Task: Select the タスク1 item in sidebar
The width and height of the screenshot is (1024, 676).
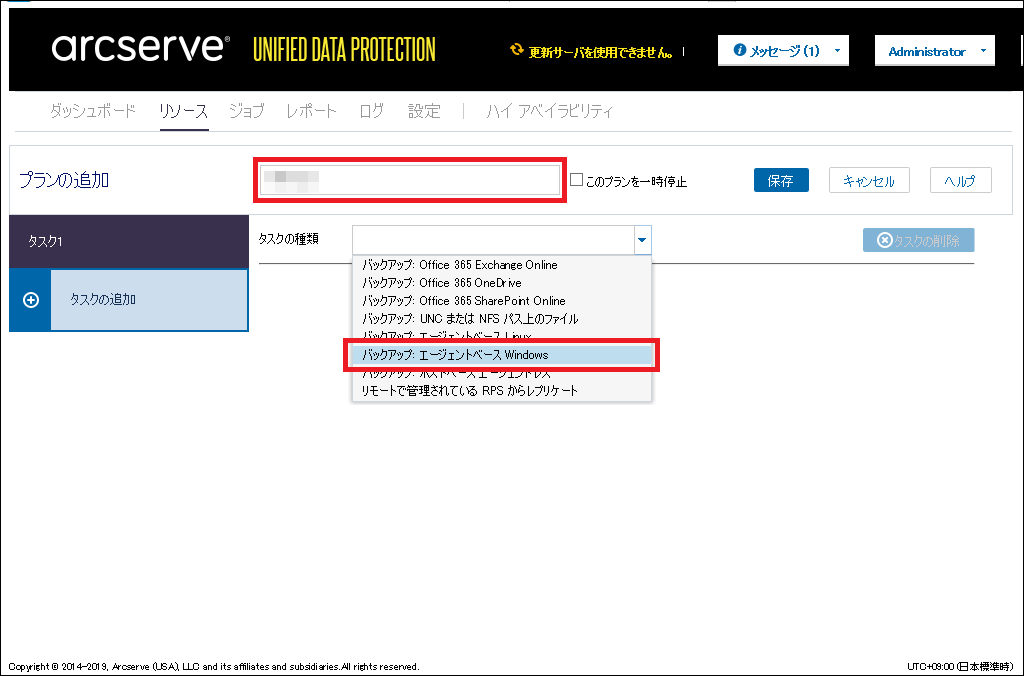Action: click(x=129, y=242)
